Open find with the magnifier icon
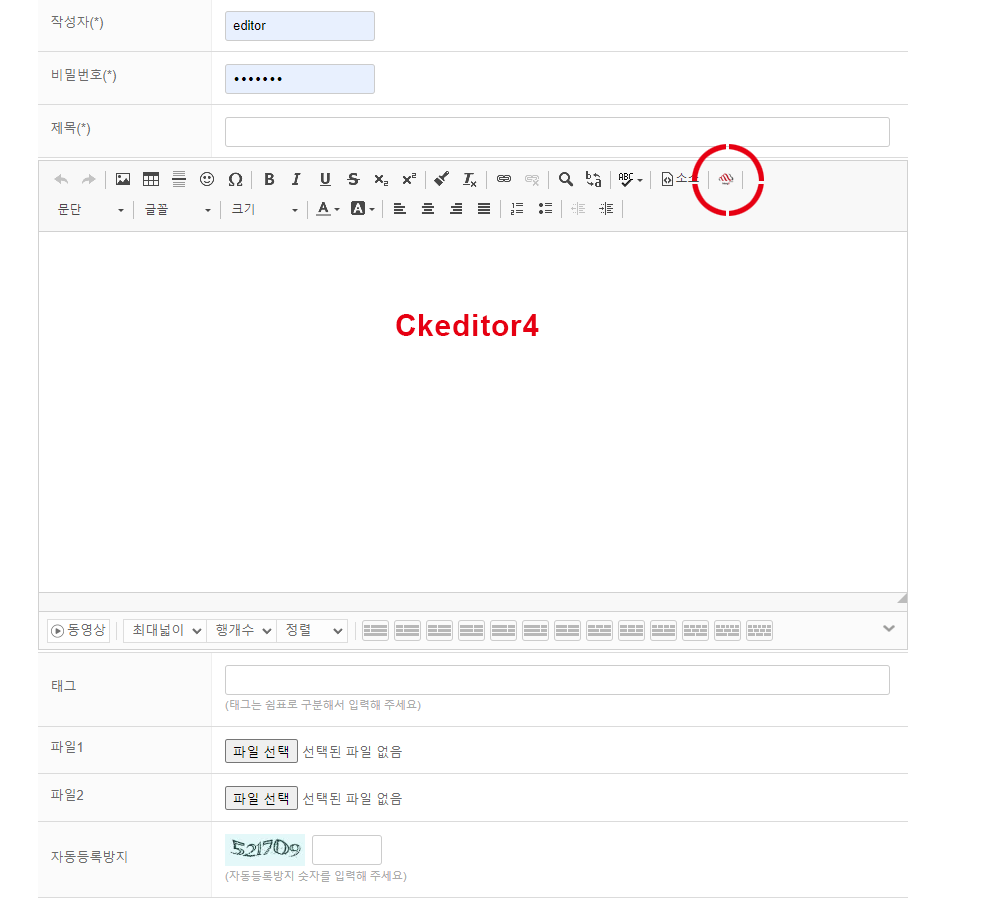This screenshot has height=900, width=1000. [566, 179]
